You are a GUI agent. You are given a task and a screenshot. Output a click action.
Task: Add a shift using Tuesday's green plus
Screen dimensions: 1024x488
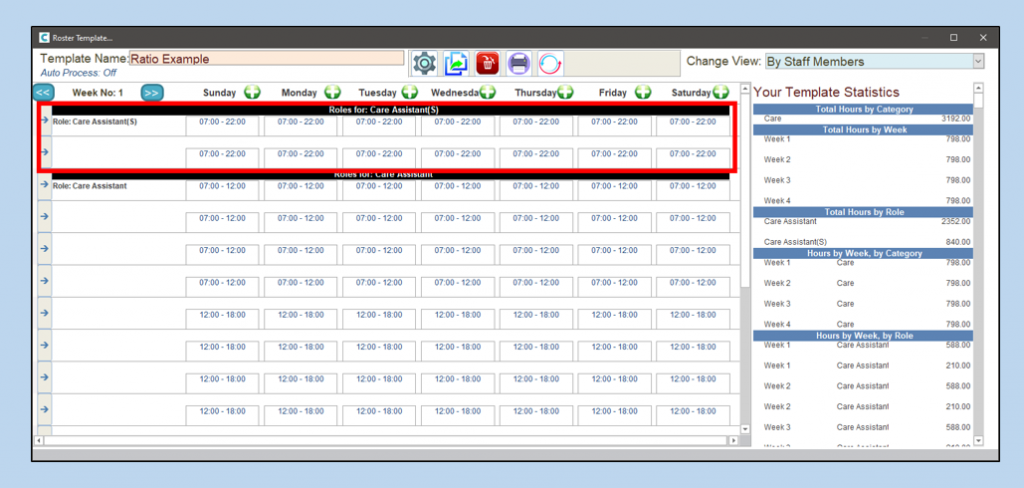point(410,92)
